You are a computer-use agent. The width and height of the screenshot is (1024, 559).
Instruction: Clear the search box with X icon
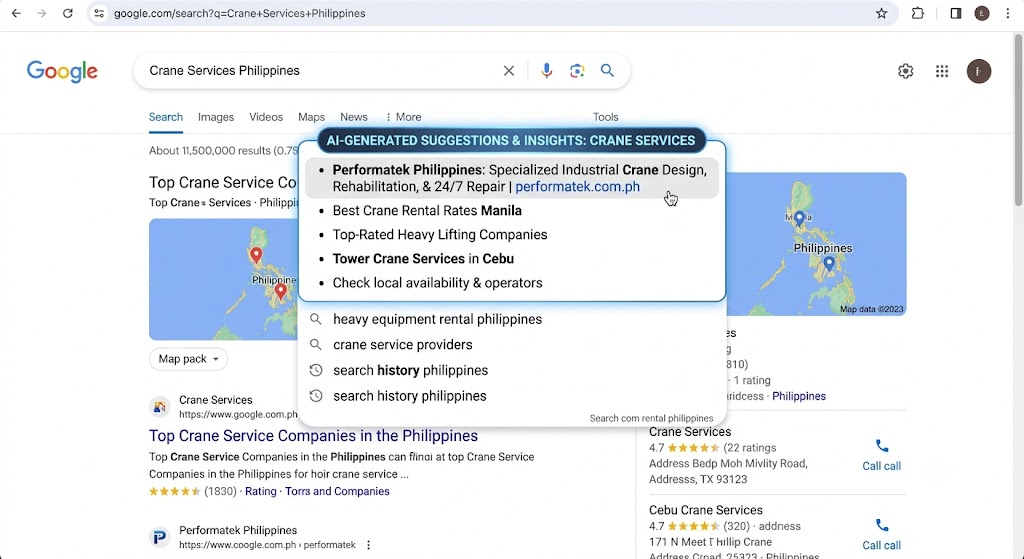(x=509, y=71)
